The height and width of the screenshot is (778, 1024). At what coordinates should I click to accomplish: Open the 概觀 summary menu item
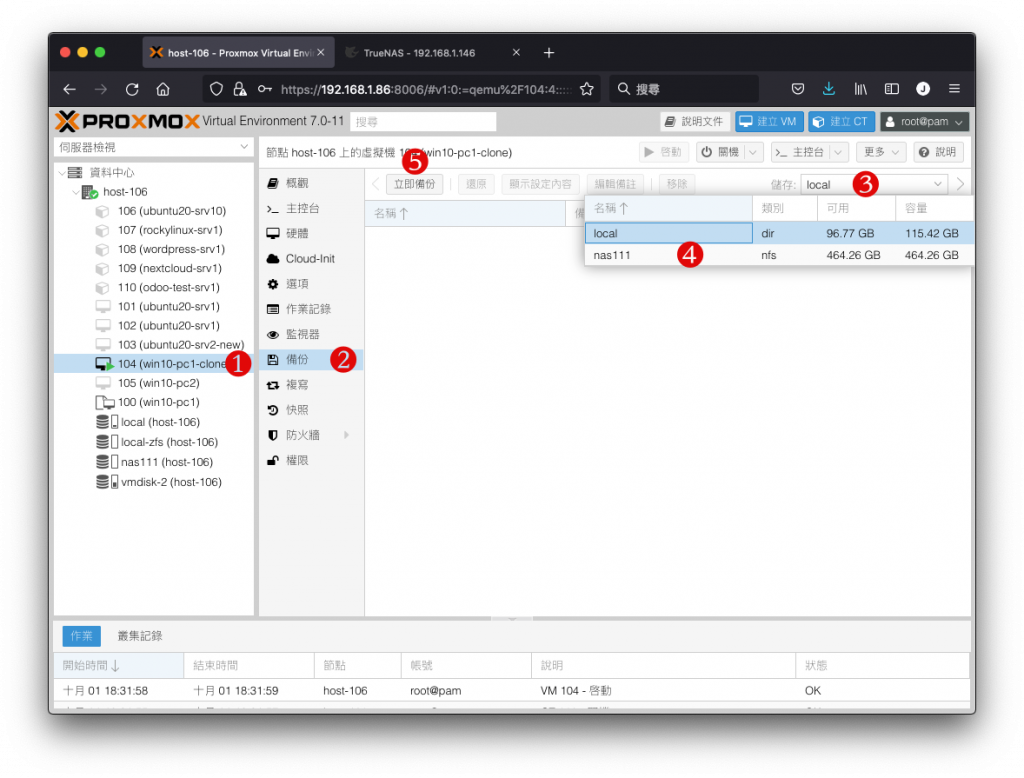[x=312, y=183]
